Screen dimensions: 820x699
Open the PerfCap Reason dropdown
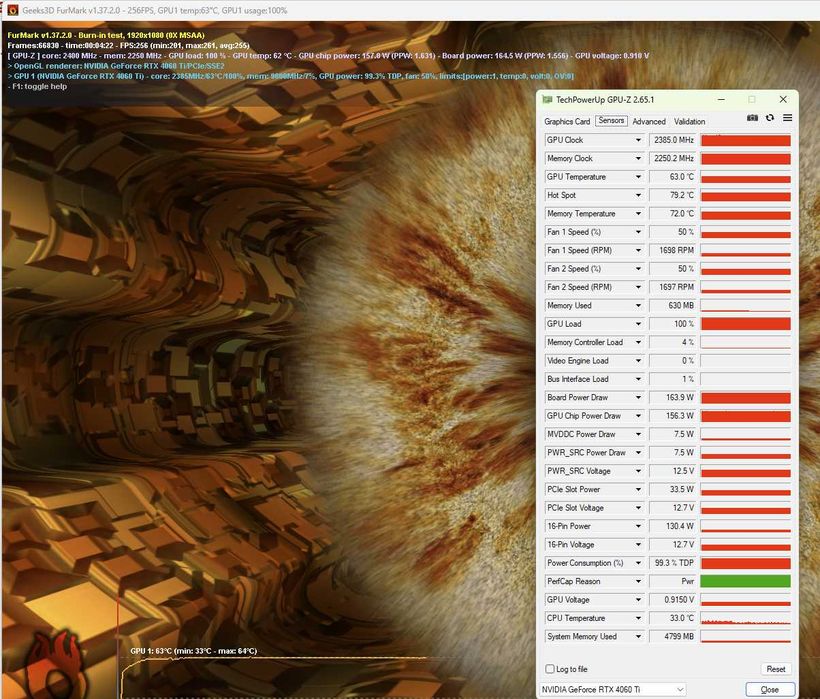638,581
